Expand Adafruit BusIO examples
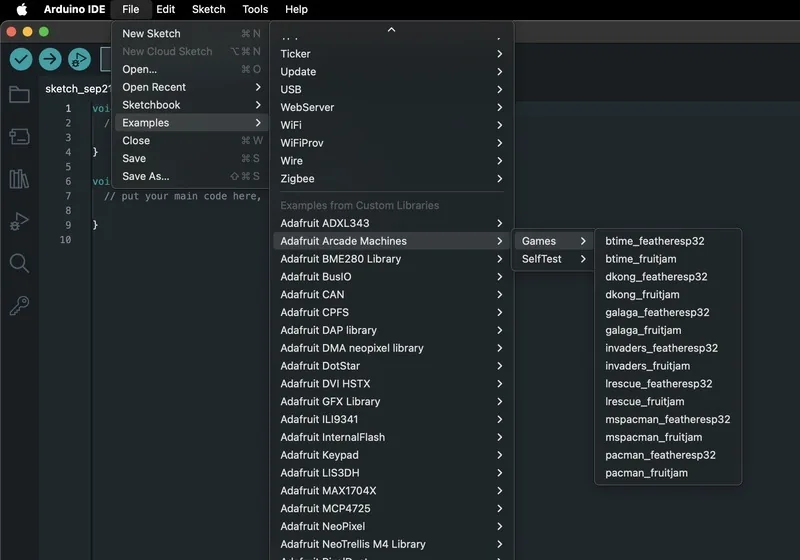Screen dimensions: 800x560 pyautogui.click(x=391, y=277)
